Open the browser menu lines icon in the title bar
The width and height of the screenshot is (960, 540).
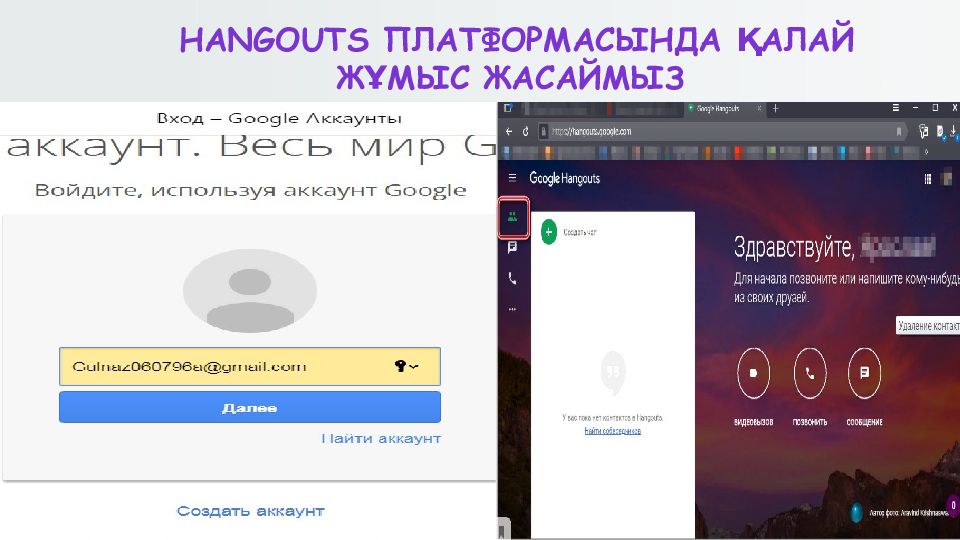pyautogui.click(x=896, y=108)
